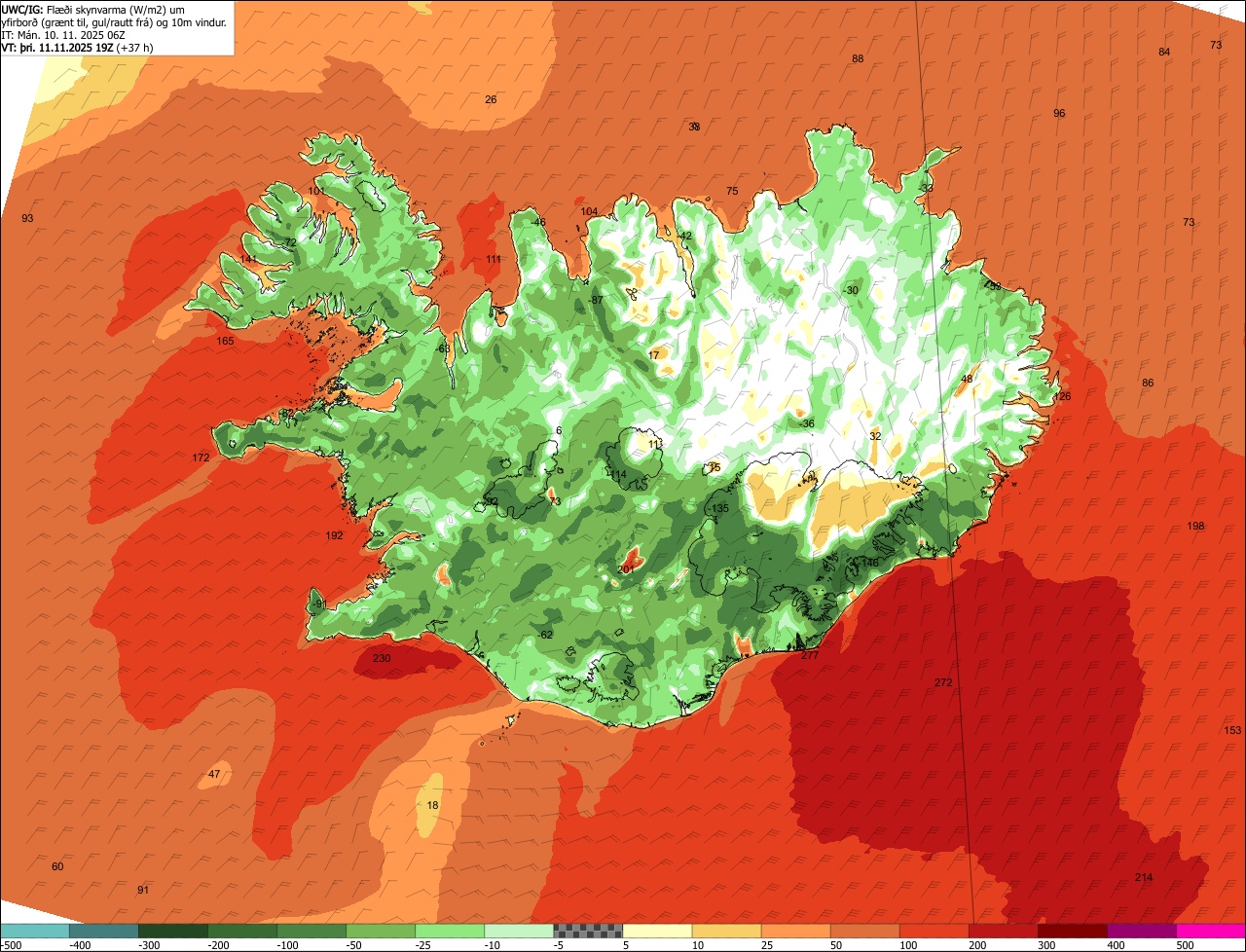Pick the light teal swatch right of -500
Screen dimensions: 1246x952
(x=35, y=931)
